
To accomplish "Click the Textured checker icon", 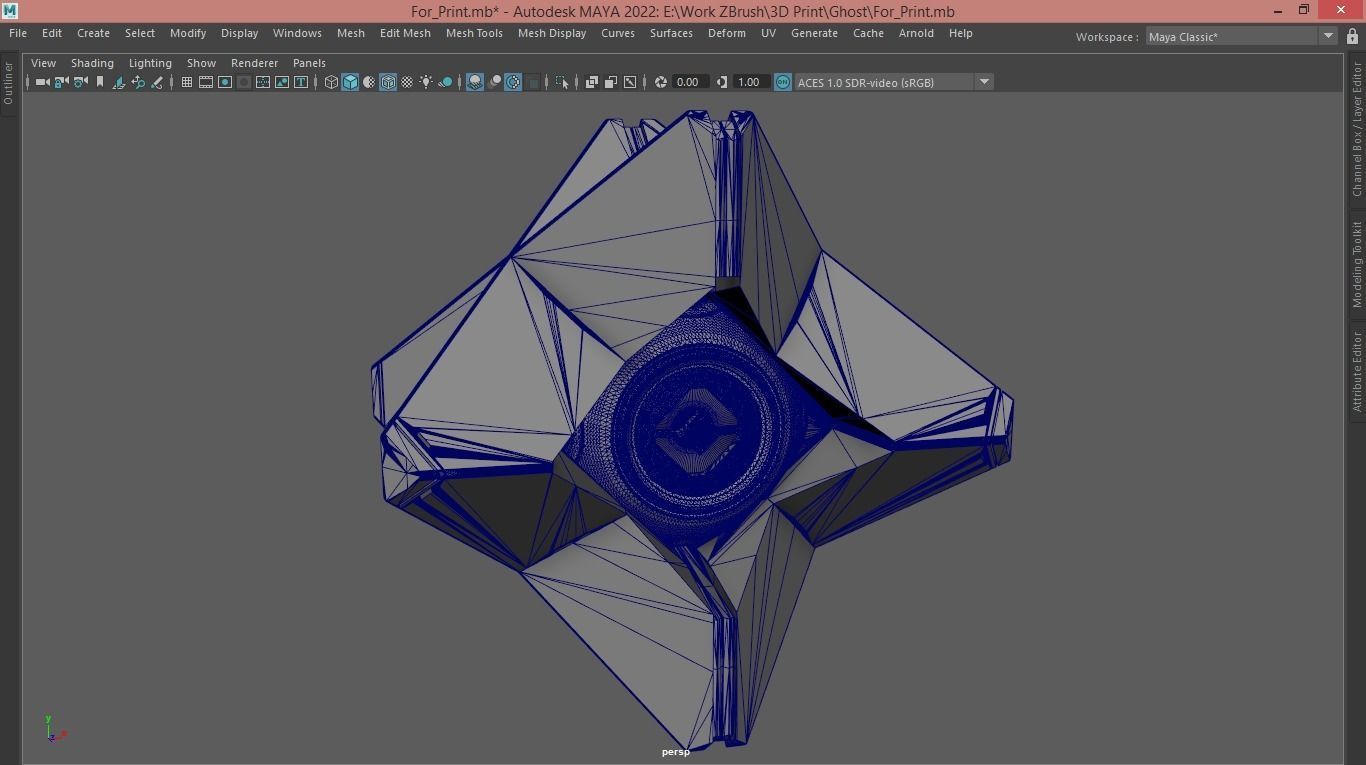I will pyautogui.click(x=407, y=82).
